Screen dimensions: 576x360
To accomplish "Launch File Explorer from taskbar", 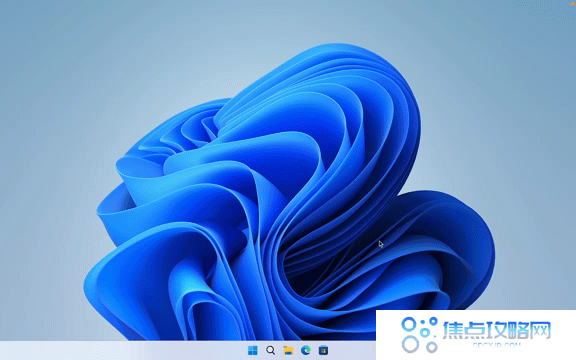I will (x=288, y=350).
